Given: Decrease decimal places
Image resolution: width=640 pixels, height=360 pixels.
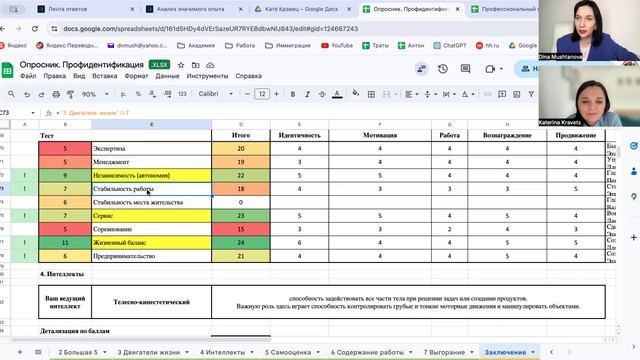Looking at the screenshot, I should point(153,94).
